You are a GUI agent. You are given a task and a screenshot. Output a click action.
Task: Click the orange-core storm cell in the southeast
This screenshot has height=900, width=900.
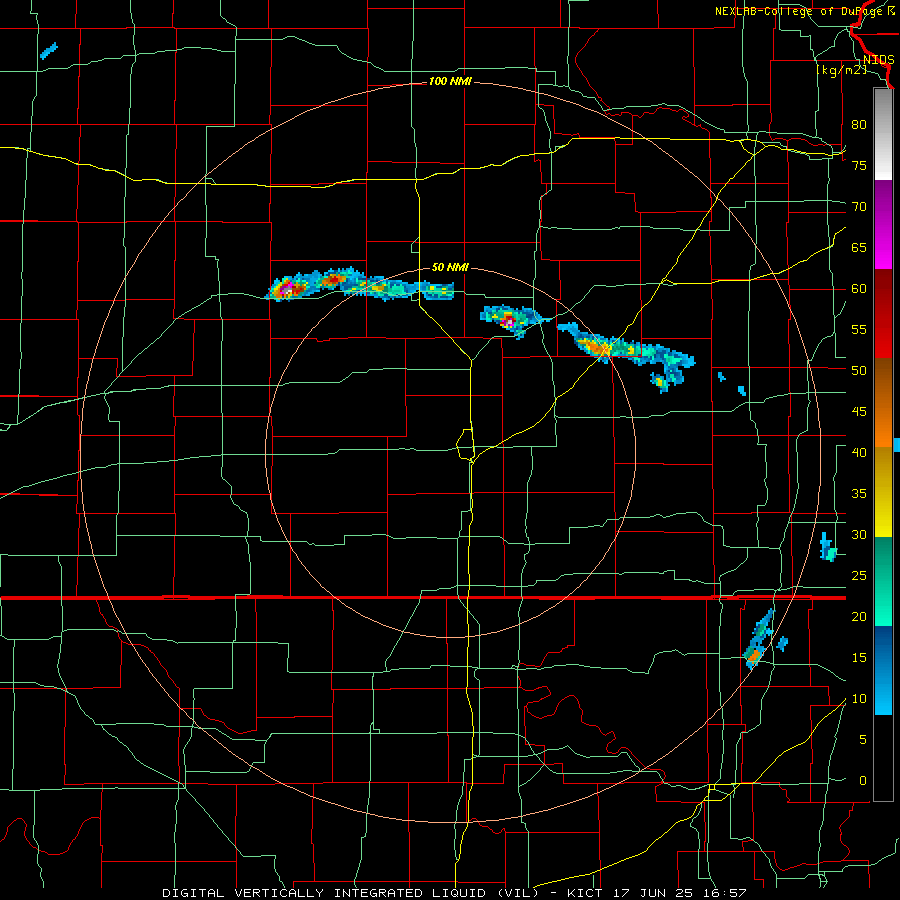(754, 653)
